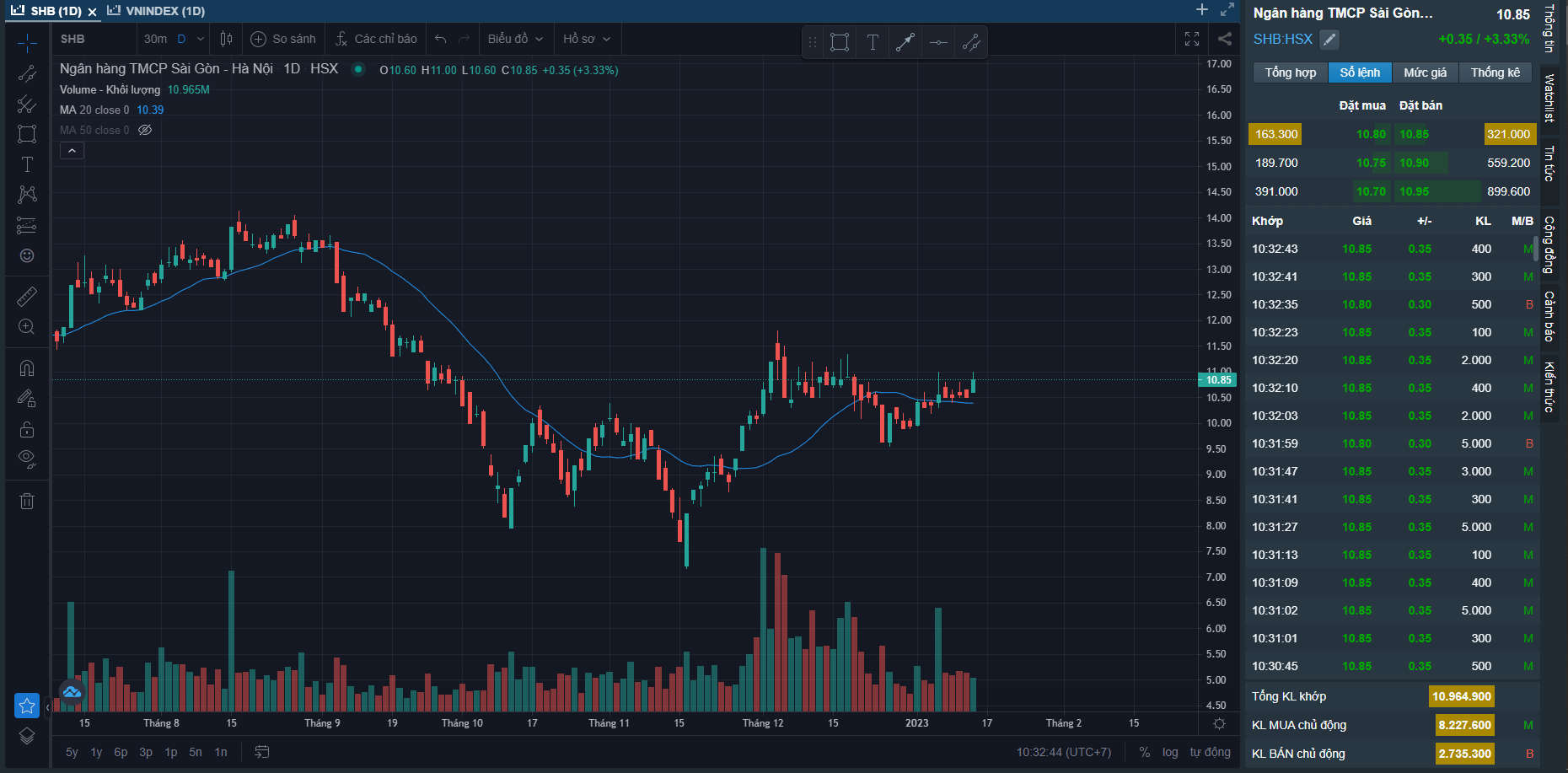
Task: Switch to the VNINDEX (1D) tab
Action: 158,11
